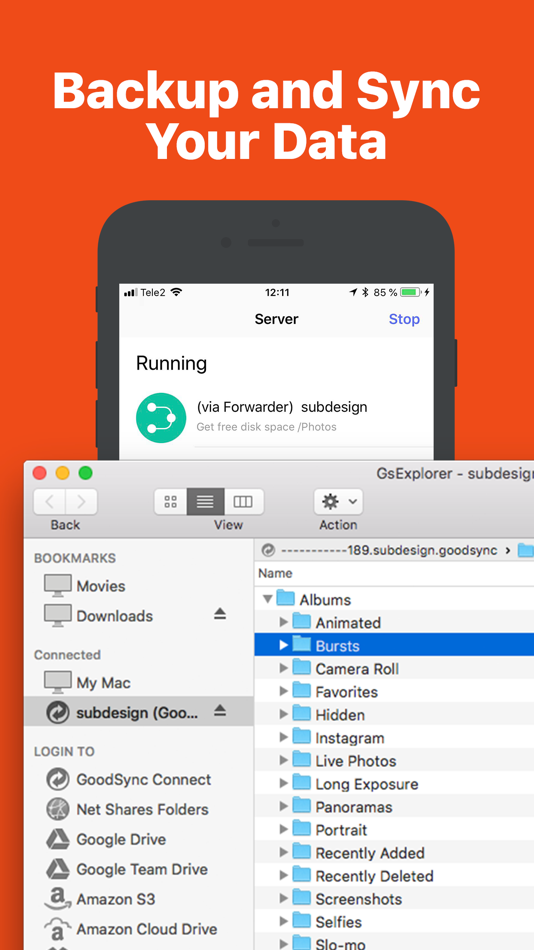Expand the Portrait folder

tap(283, 829)
